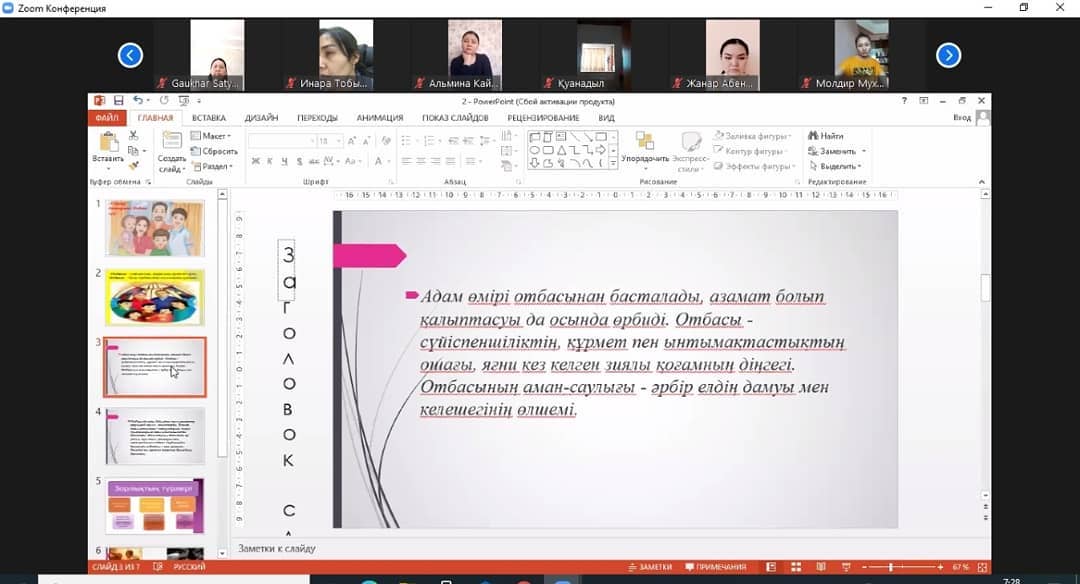Toggle italic (К) formatting
The height and width of the screenshot is (584, 1080).
click(270, 161)
